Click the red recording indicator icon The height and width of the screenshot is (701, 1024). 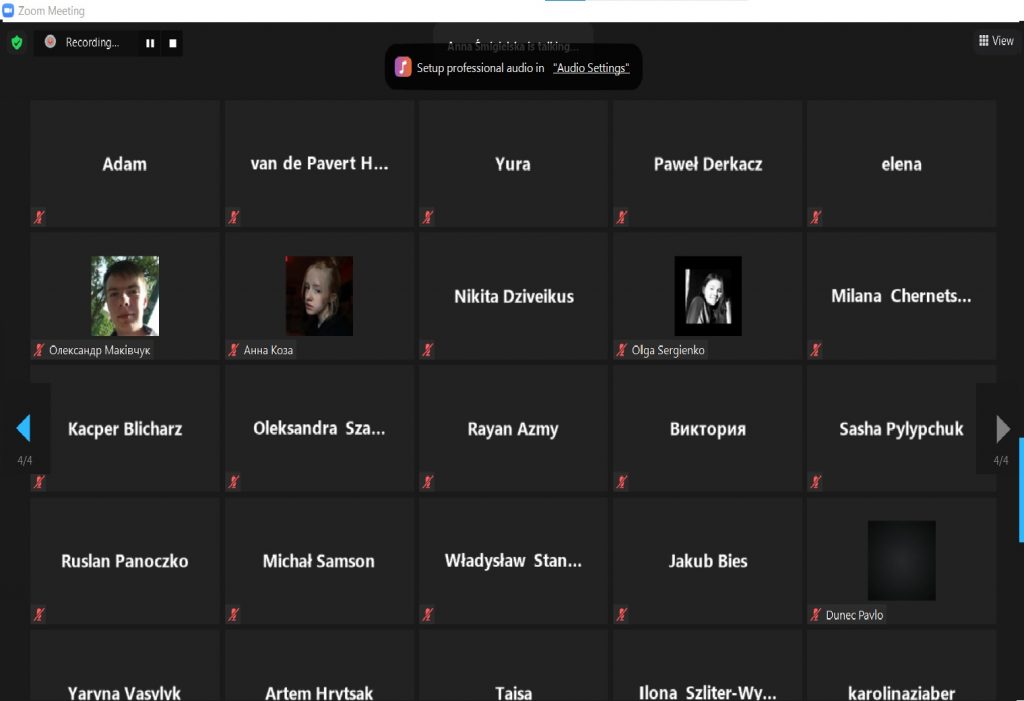pyautogui.click(x=50, y=42)
